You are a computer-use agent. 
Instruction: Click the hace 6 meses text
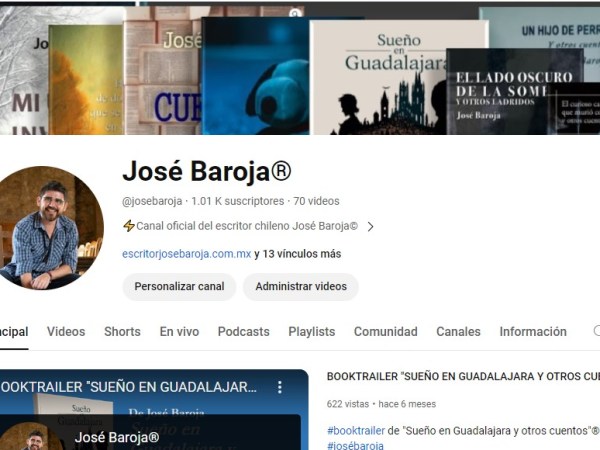coord(407,404)
